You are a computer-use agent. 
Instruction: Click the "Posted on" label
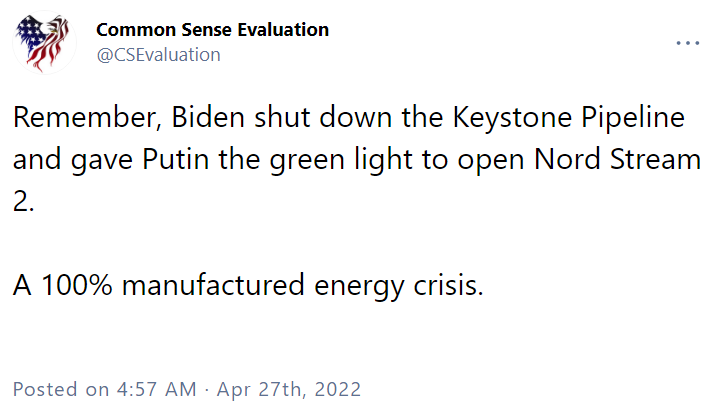61,389
